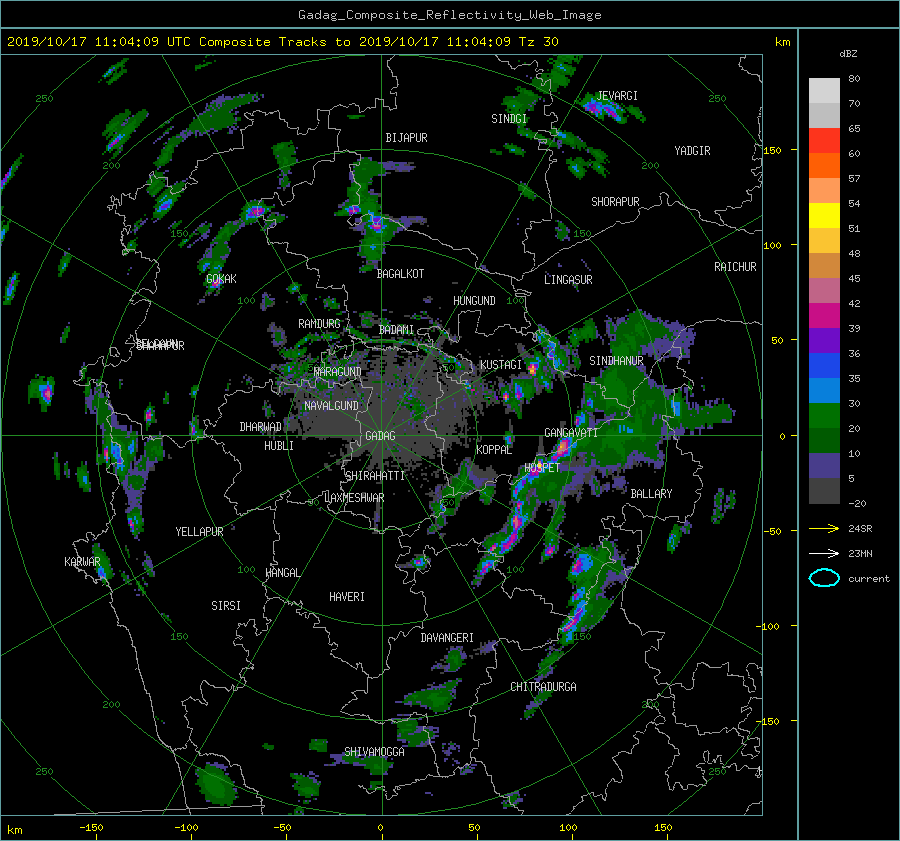The width and height of the screenshot is (900, 841).
Task: Click the 24SR legend label
Action: 860,529
